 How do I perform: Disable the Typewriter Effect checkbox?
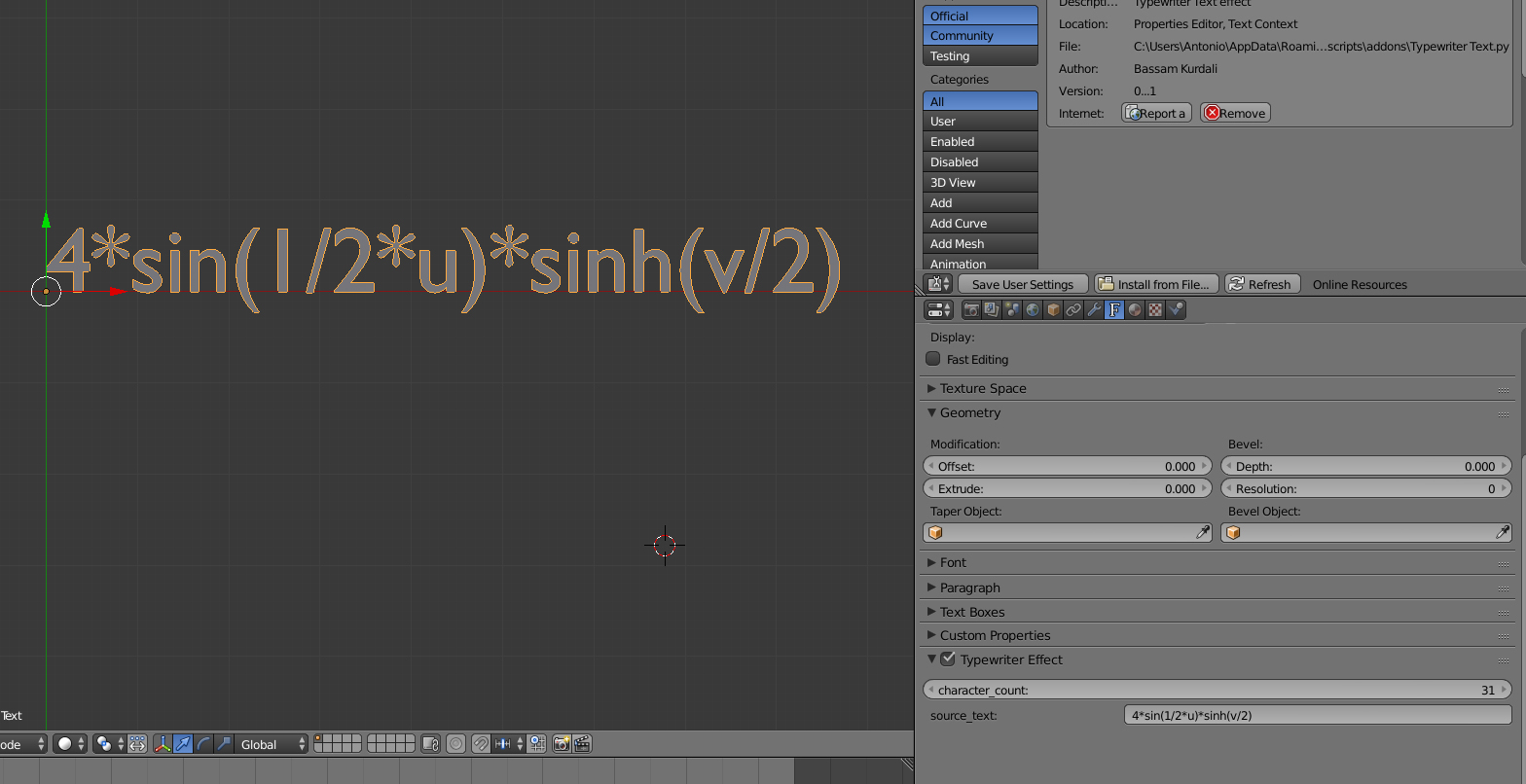tap(948, 659)
